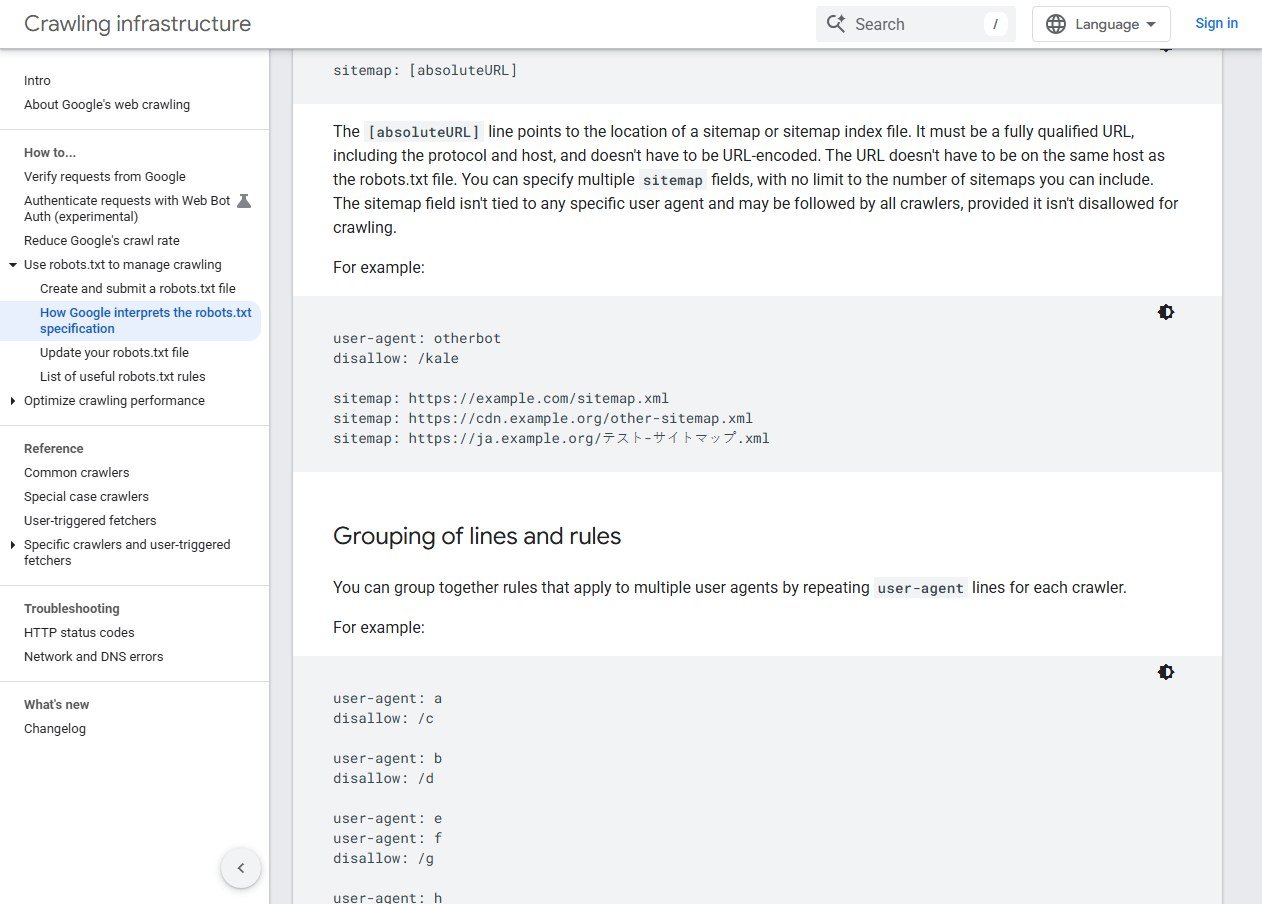The height and width of the screenshot is (904, 1262).
Task: Click the 'Troubleshooting' sidebar heading
Action: click(72, 609)
